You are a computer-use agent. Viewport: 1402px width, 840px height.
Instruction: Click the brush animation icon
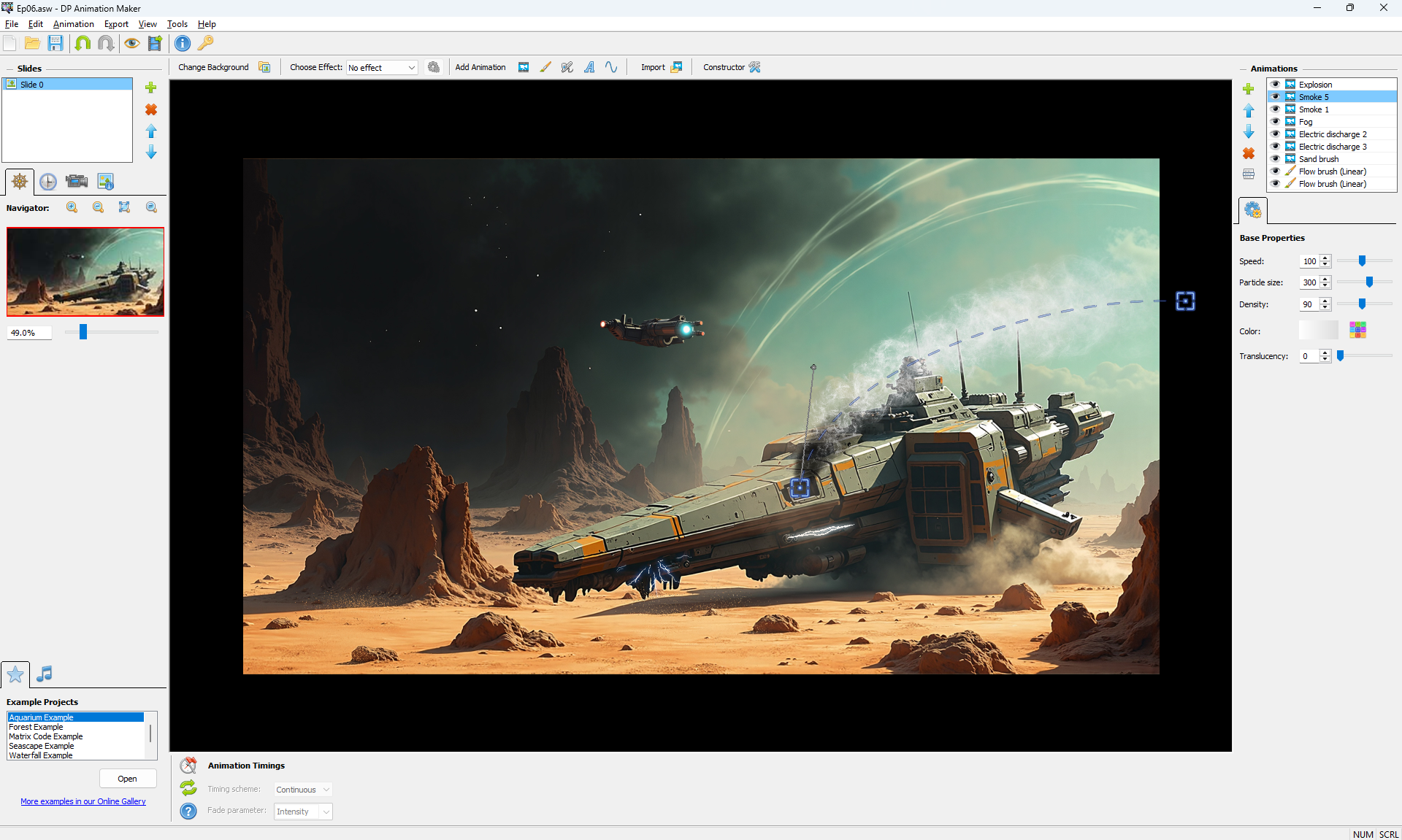click(545, 67)
